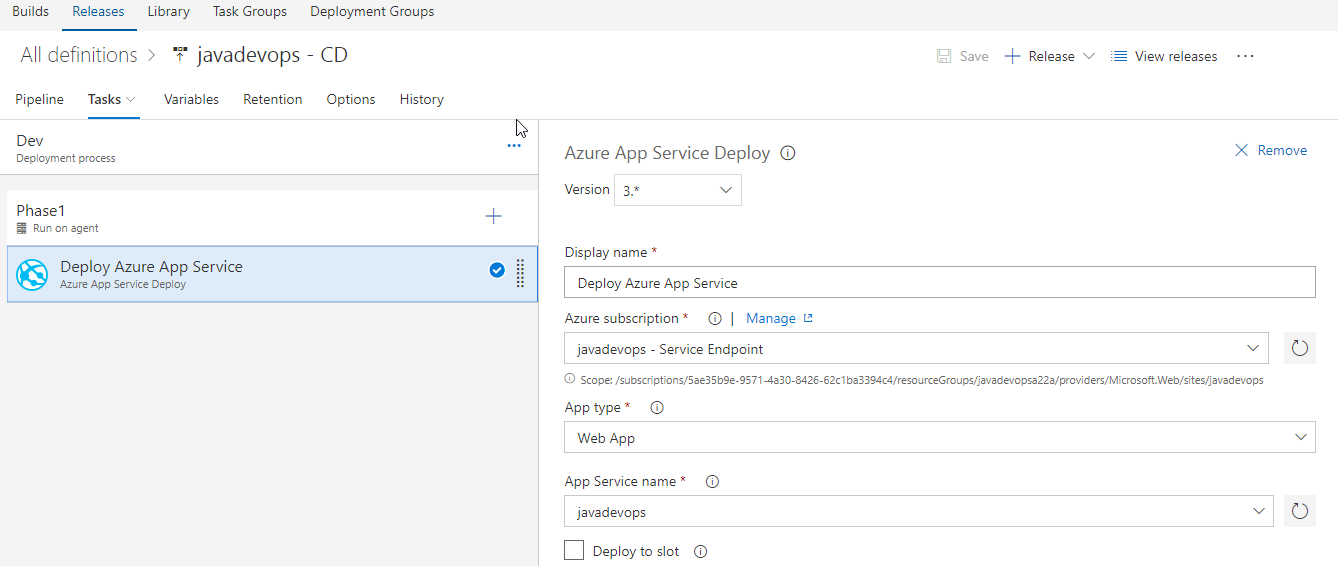Screen dimensions: 1338x566
Task: Open the Azure subscription dropdown
Action: [917, 348]
